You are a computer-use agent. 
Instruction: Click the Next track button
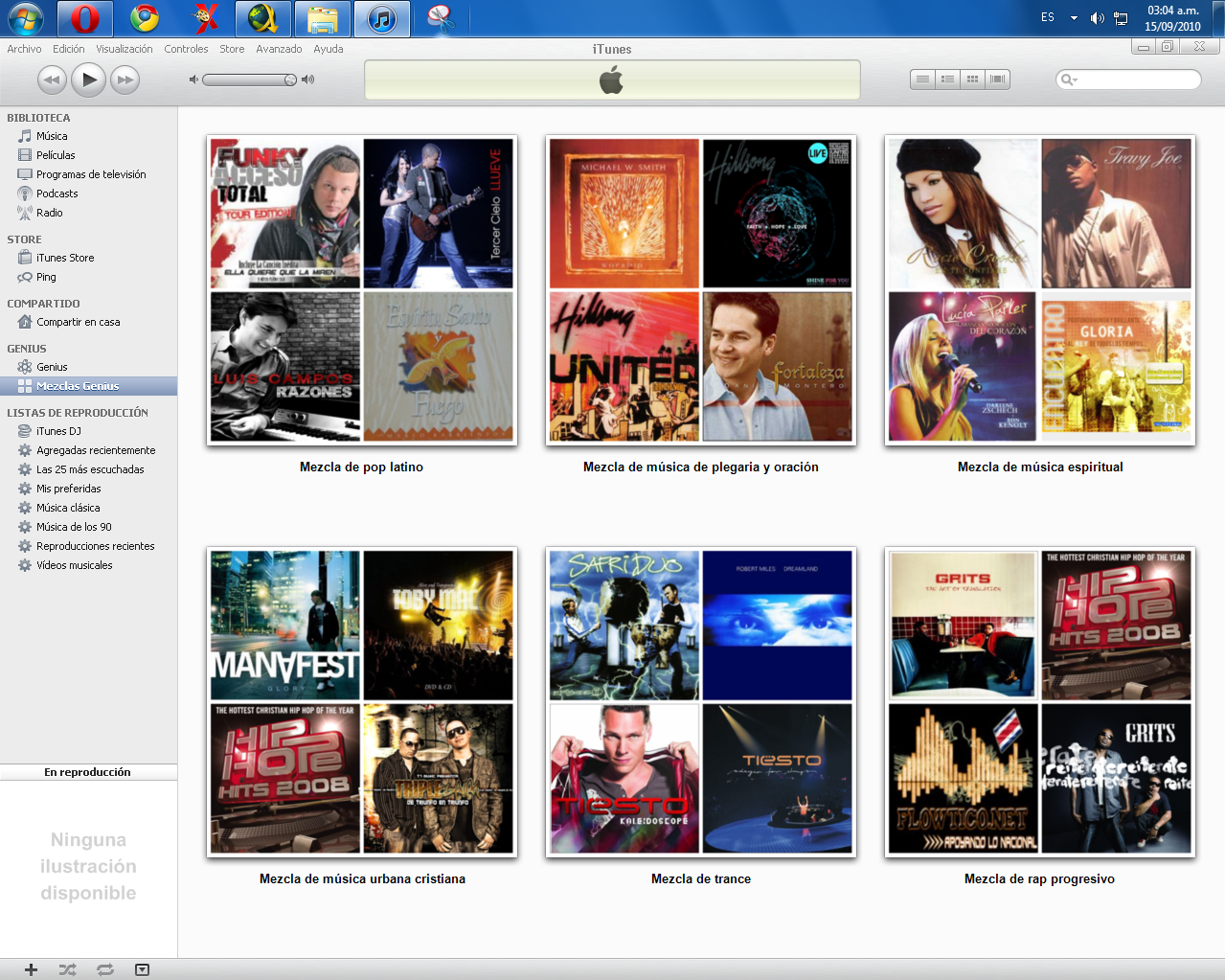[x=125, y=80]
